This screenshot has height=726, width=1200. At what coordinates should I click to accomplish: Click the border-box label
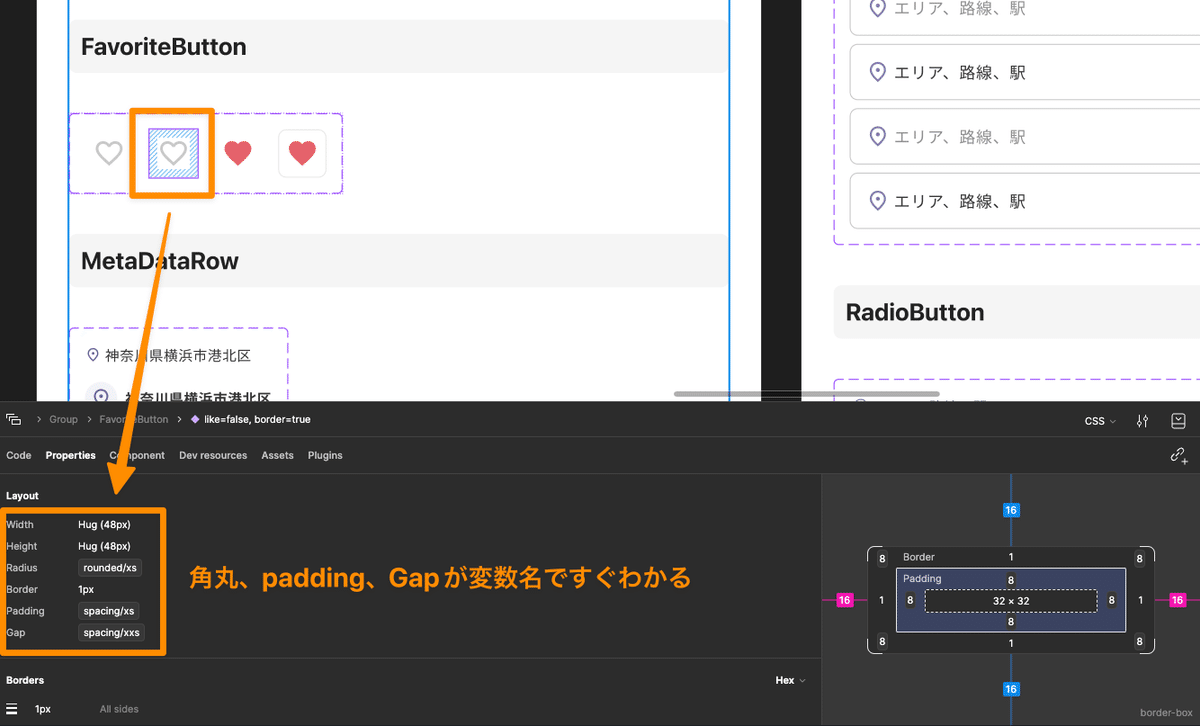coord(1166,713)
